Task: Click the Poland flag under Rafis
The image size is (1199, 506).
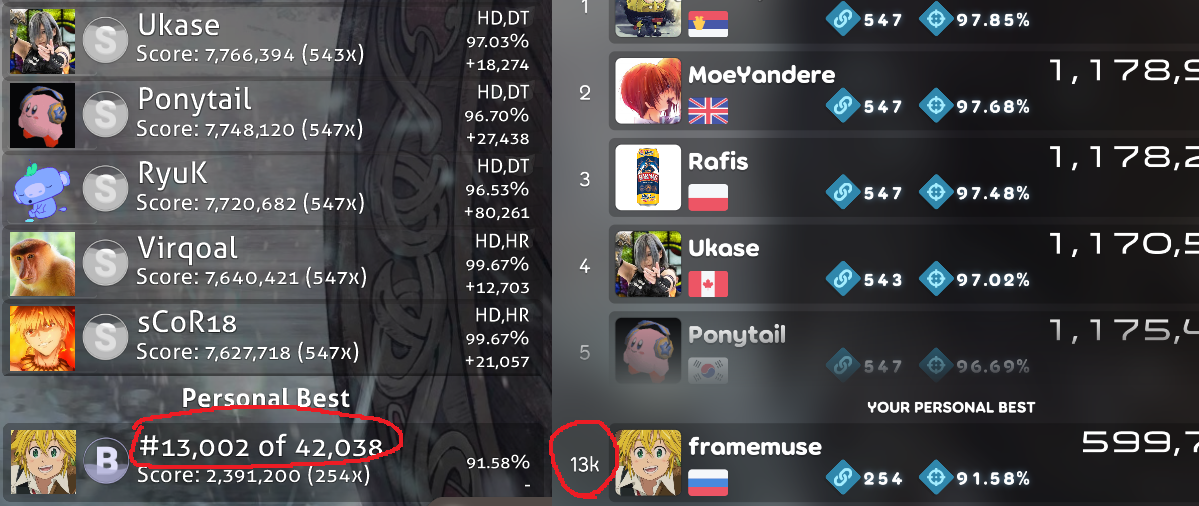Action: 708,197
